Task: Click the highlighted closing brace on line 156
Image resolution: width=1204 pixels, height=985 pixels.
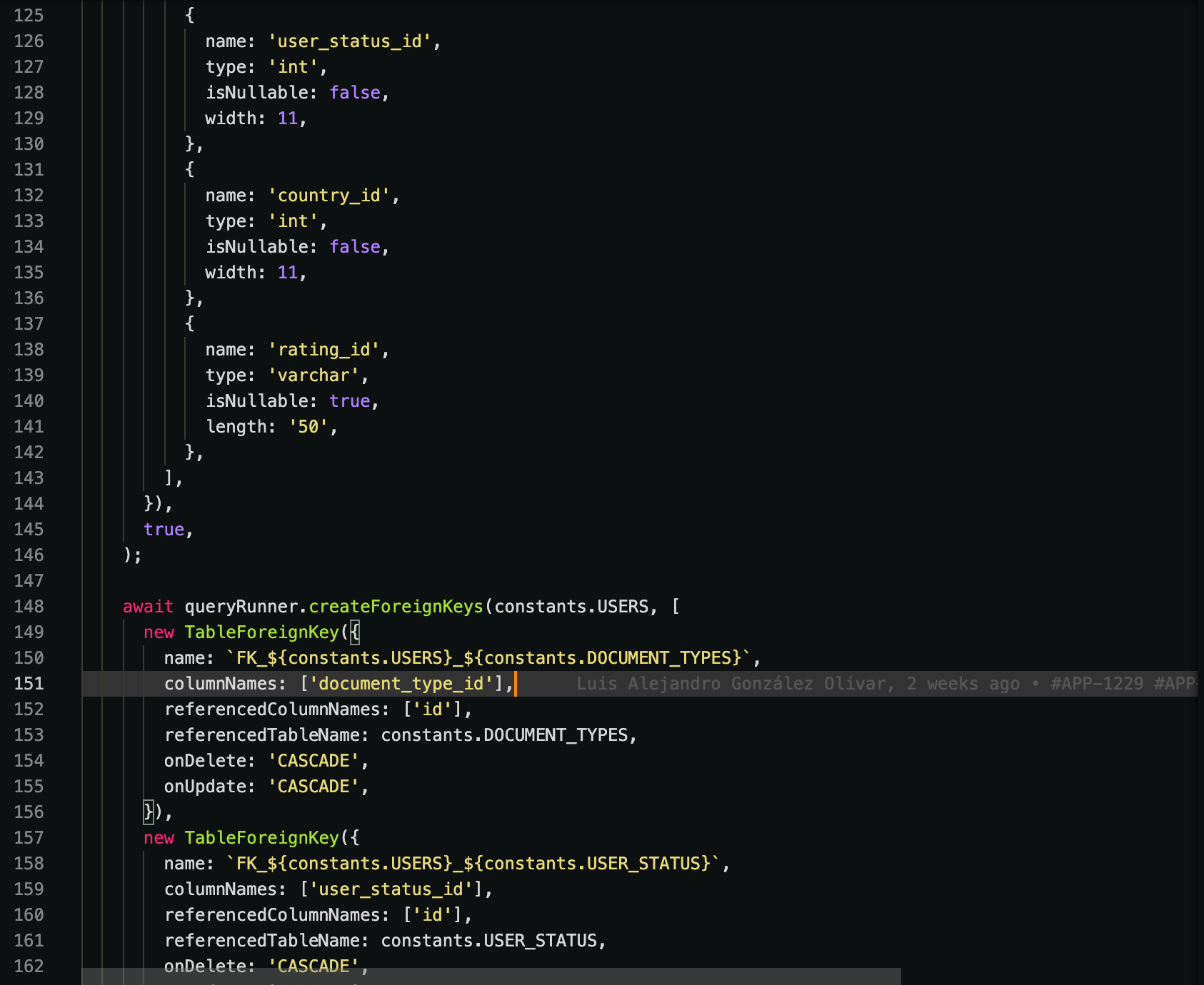Action: coord(149,812)
